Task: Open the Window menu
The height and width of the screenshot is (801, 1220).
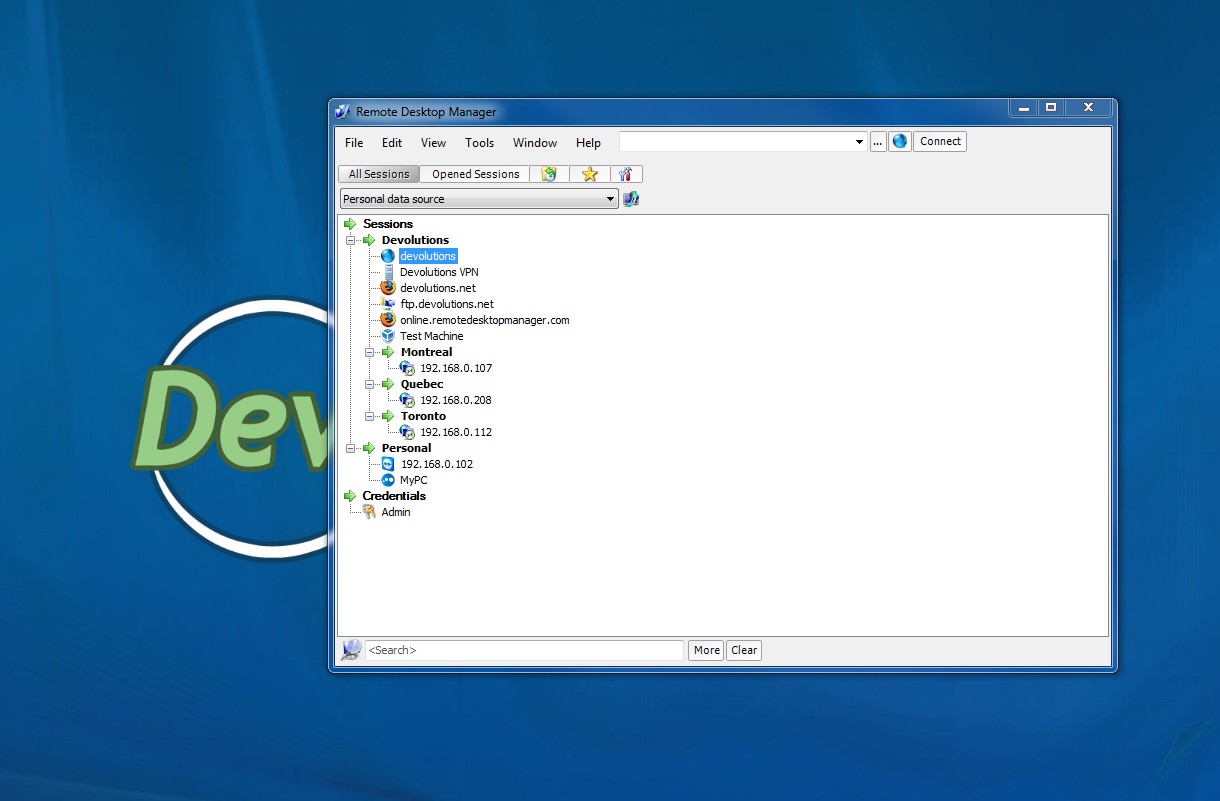Action: point(535,143)
